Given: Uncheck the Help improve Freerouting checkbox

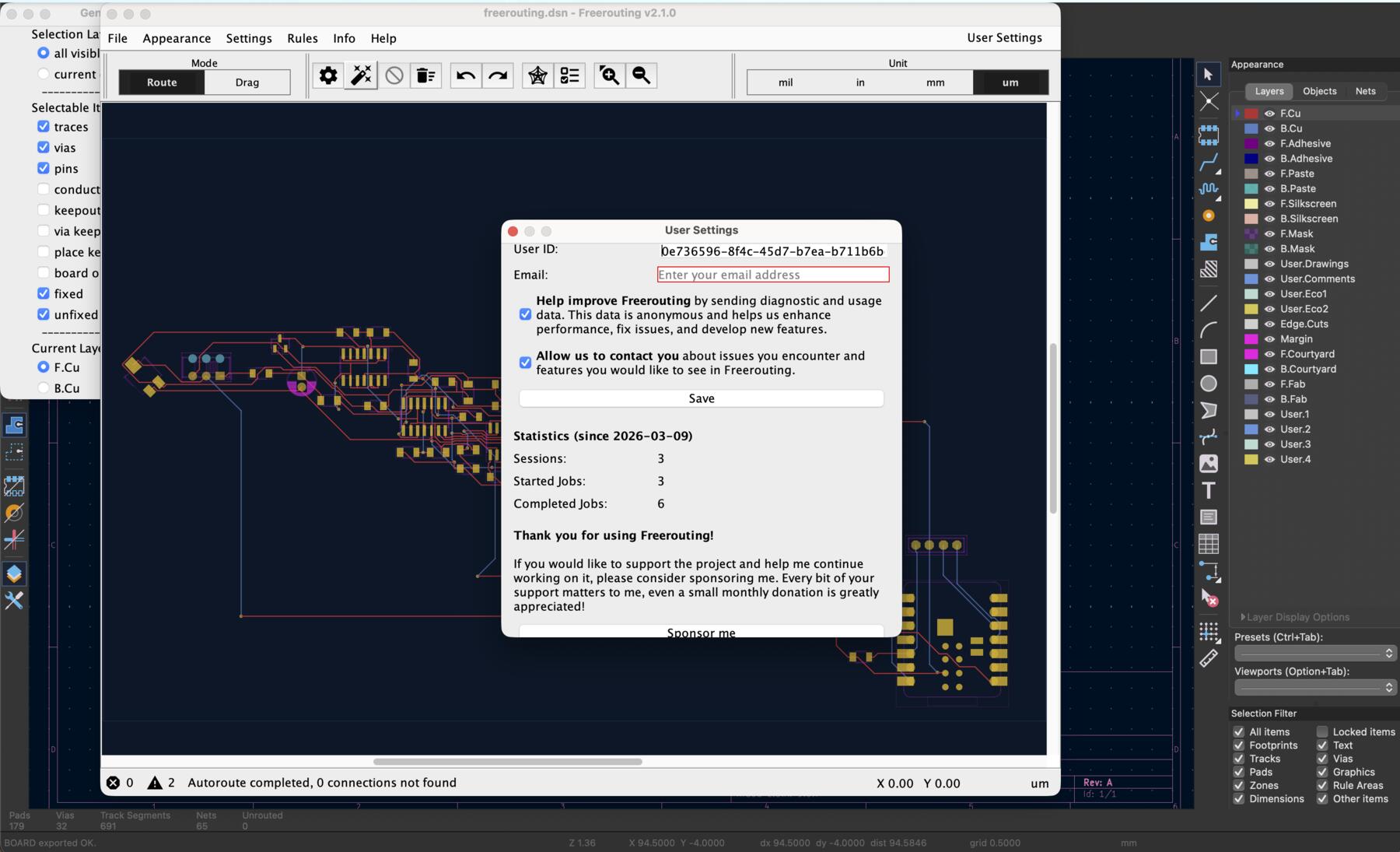Looking at the screenshot, I should (x=525, y=314).
